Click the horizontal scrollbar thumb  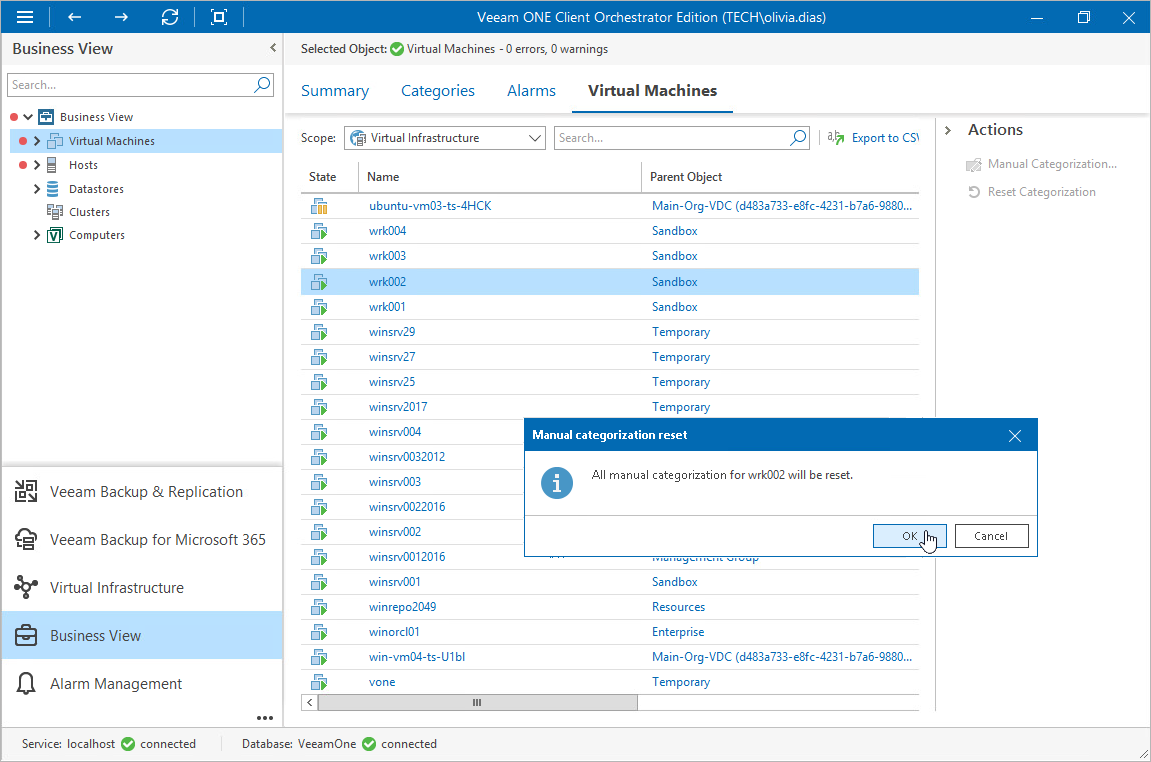477,703
